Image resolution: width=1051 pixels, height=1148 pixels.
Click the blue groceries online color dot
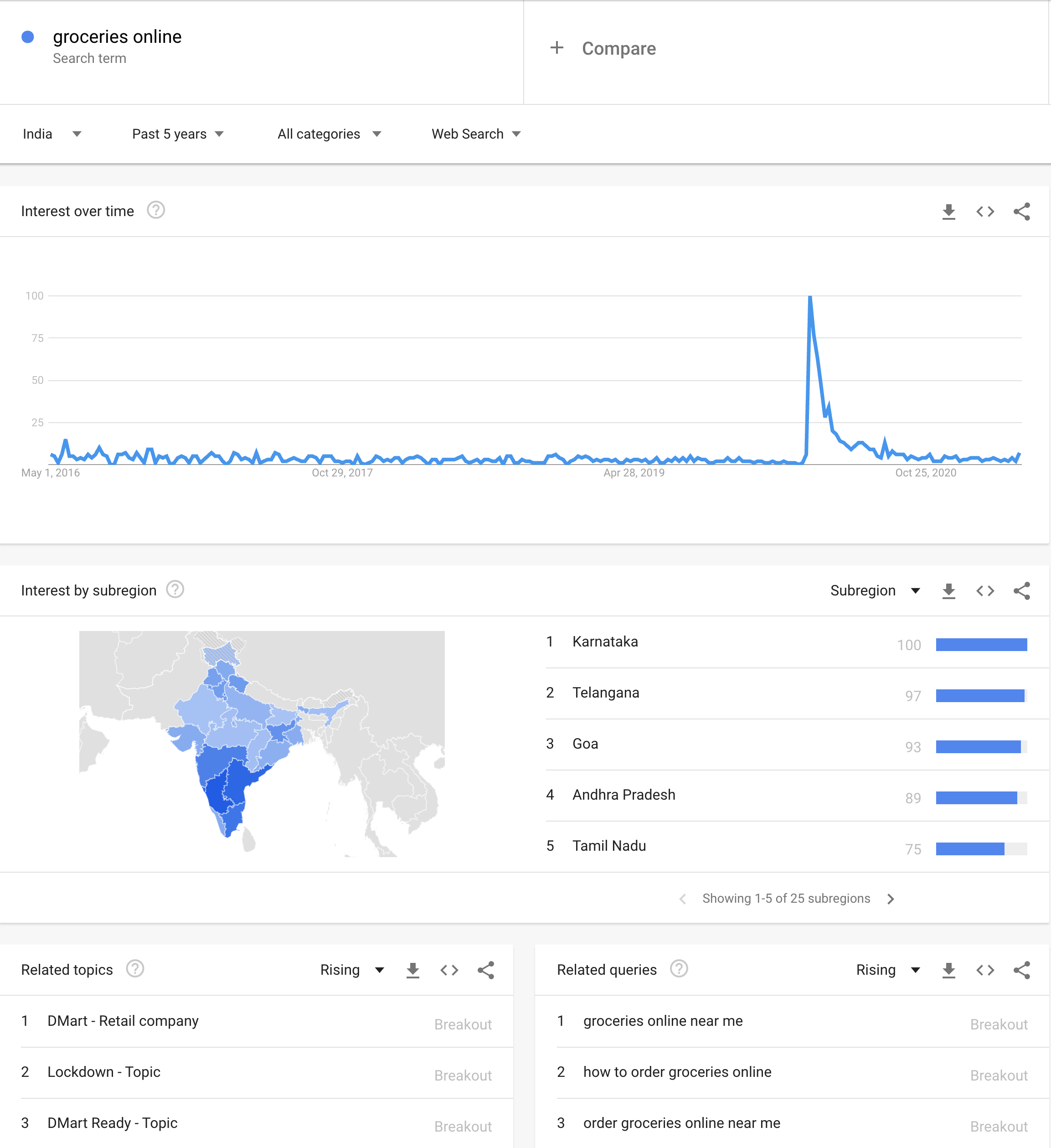28,37
